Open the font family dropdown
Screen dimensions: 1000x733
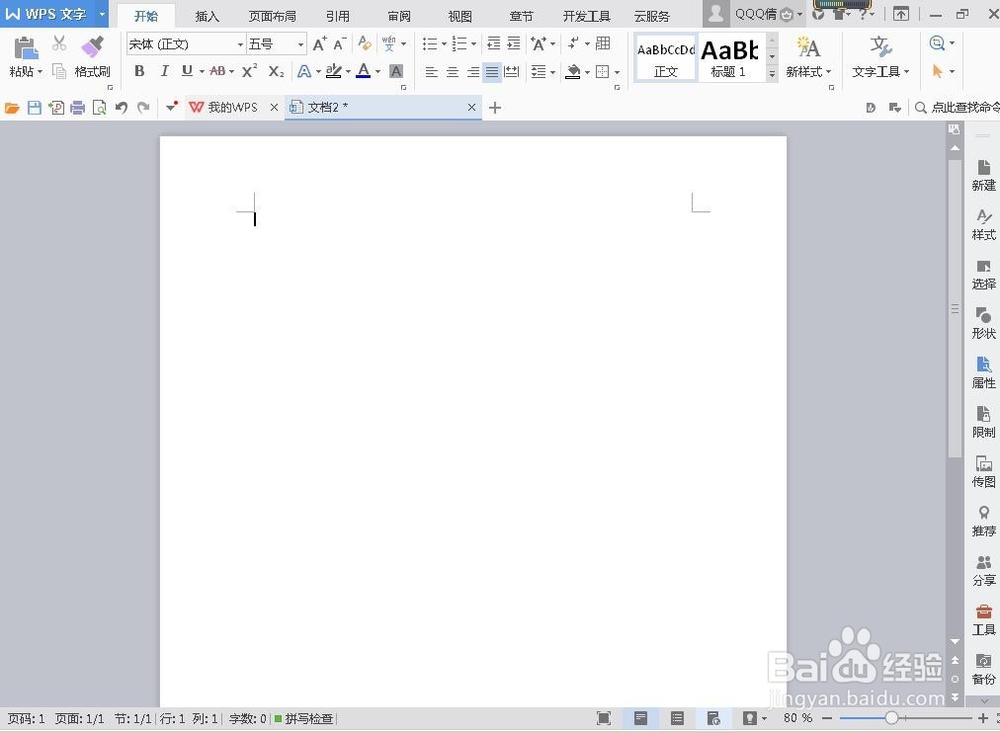[241, 44]
